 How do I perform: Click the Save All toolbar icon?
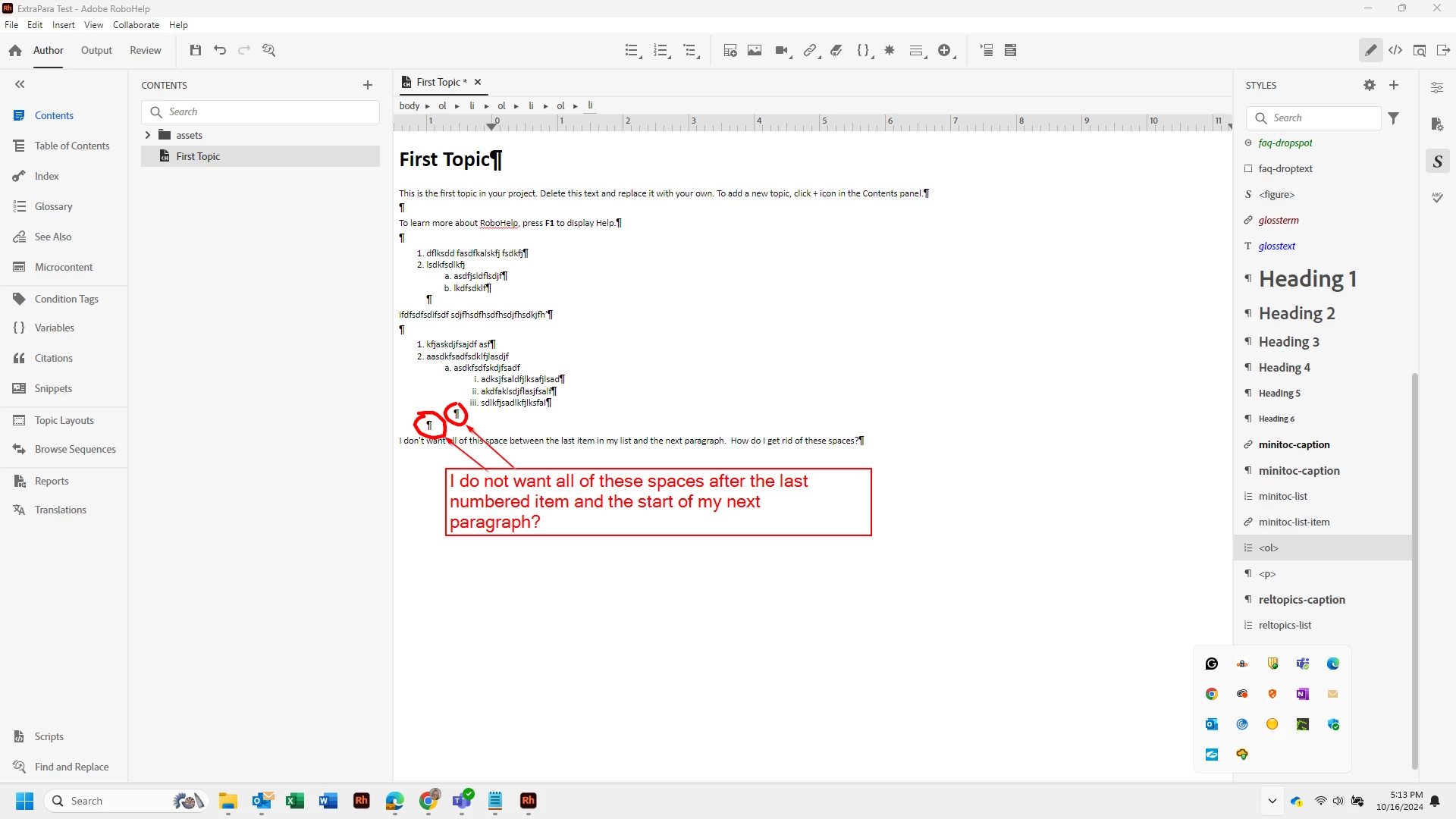tap(196, 50)
